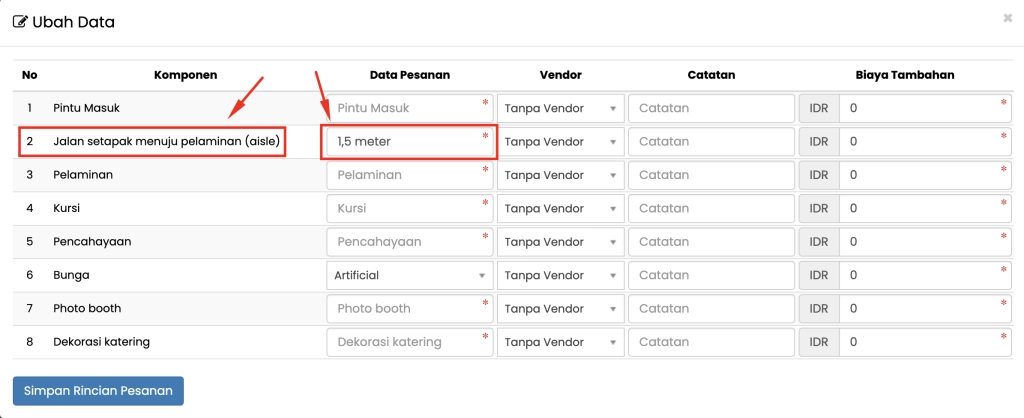Click Simpan Rincian Pesanan button

tap(98, 391)
